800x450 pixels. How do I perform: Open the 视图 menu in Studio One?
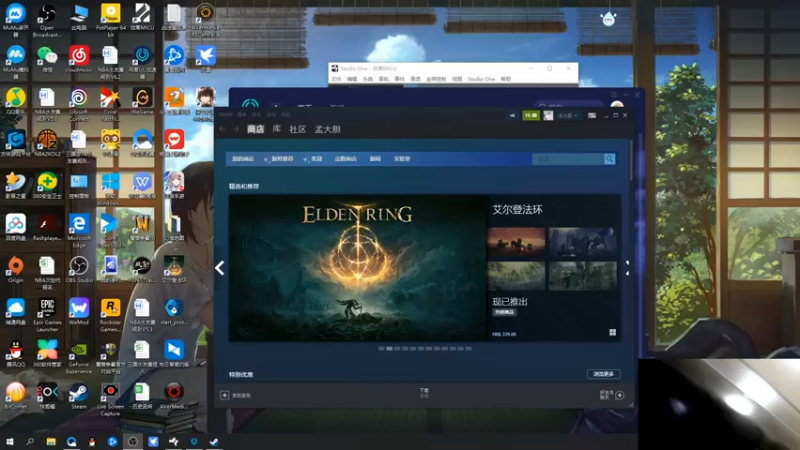(x=457, y=79)
